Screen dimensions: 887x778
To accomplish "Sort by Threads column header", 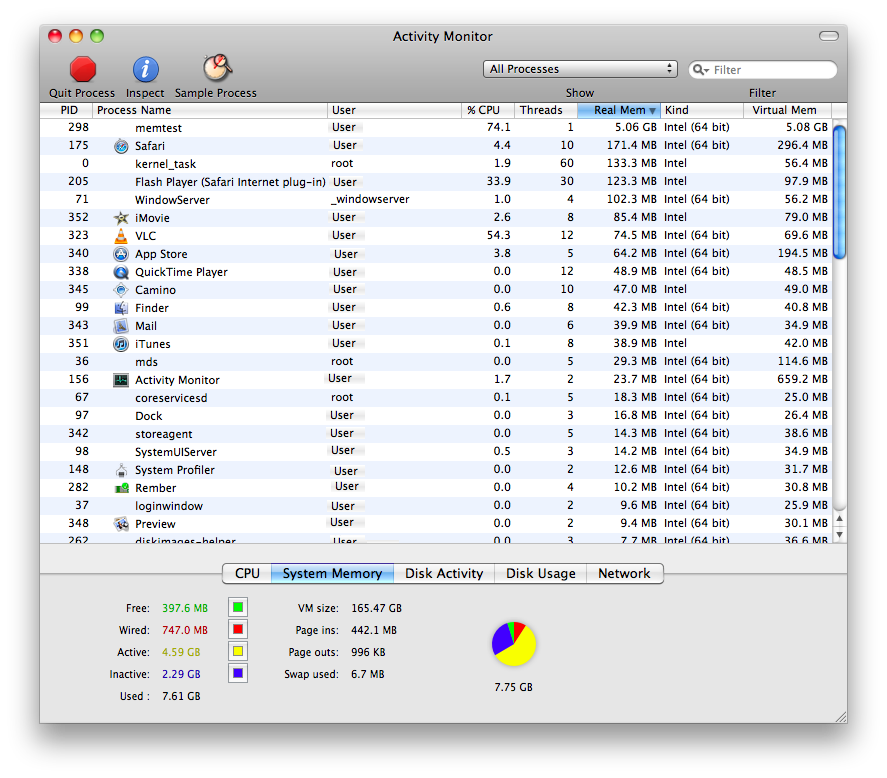I will (545, 110).
